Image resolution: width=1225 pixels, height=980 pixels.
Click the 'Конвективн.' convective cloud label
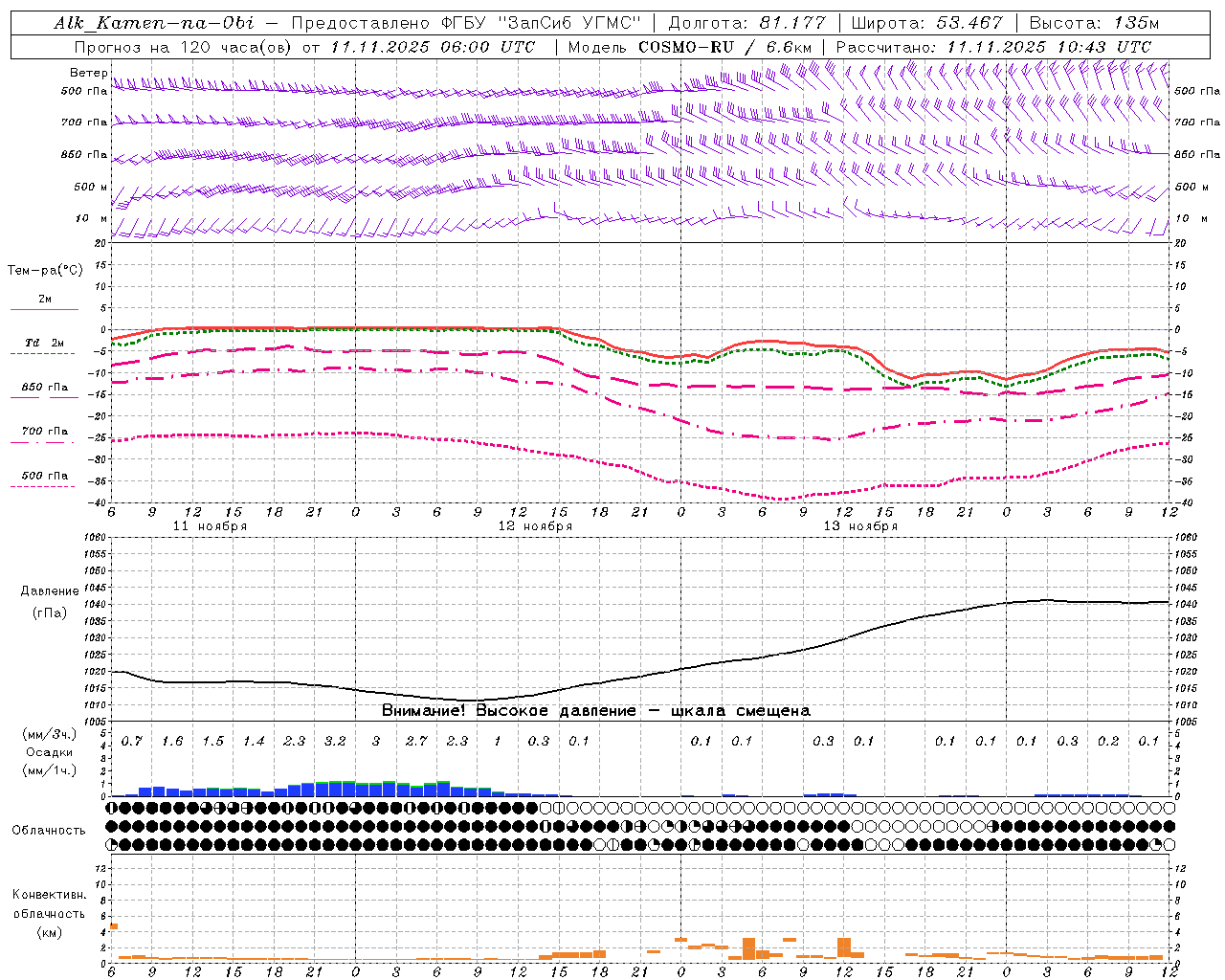pyautogui.click(x=49, y=896)
